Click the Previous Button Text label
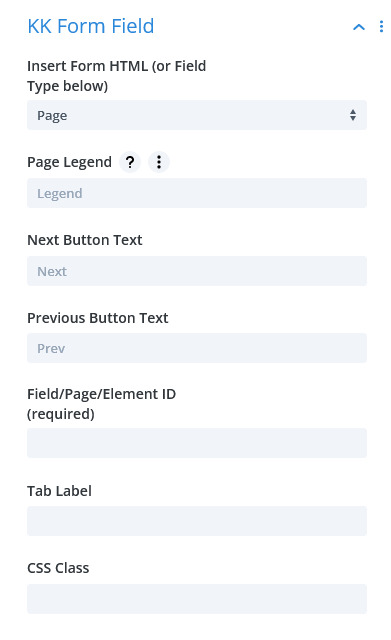391x640 pixels. (98, 318)
